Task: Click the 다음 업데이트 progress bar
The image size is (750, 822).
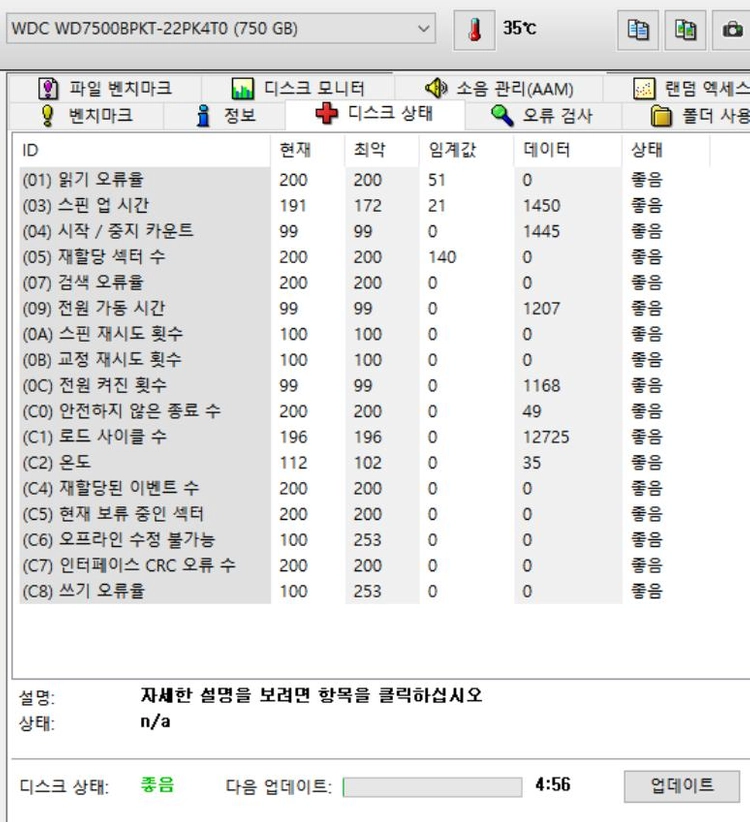Action: [x=432, y=787]
